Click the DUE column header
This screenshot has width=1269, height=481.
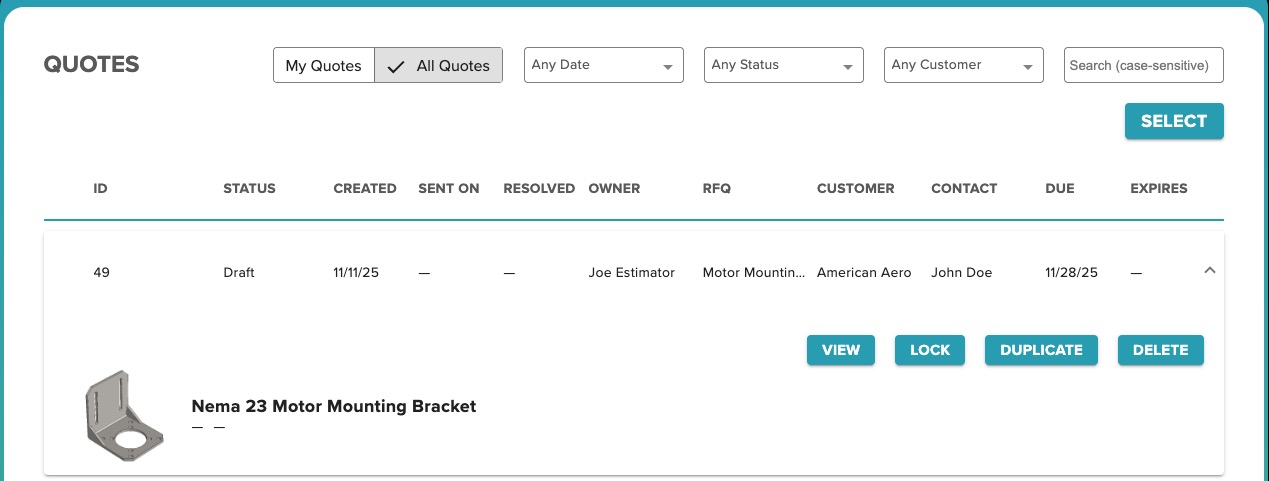tap(1059, 188)
